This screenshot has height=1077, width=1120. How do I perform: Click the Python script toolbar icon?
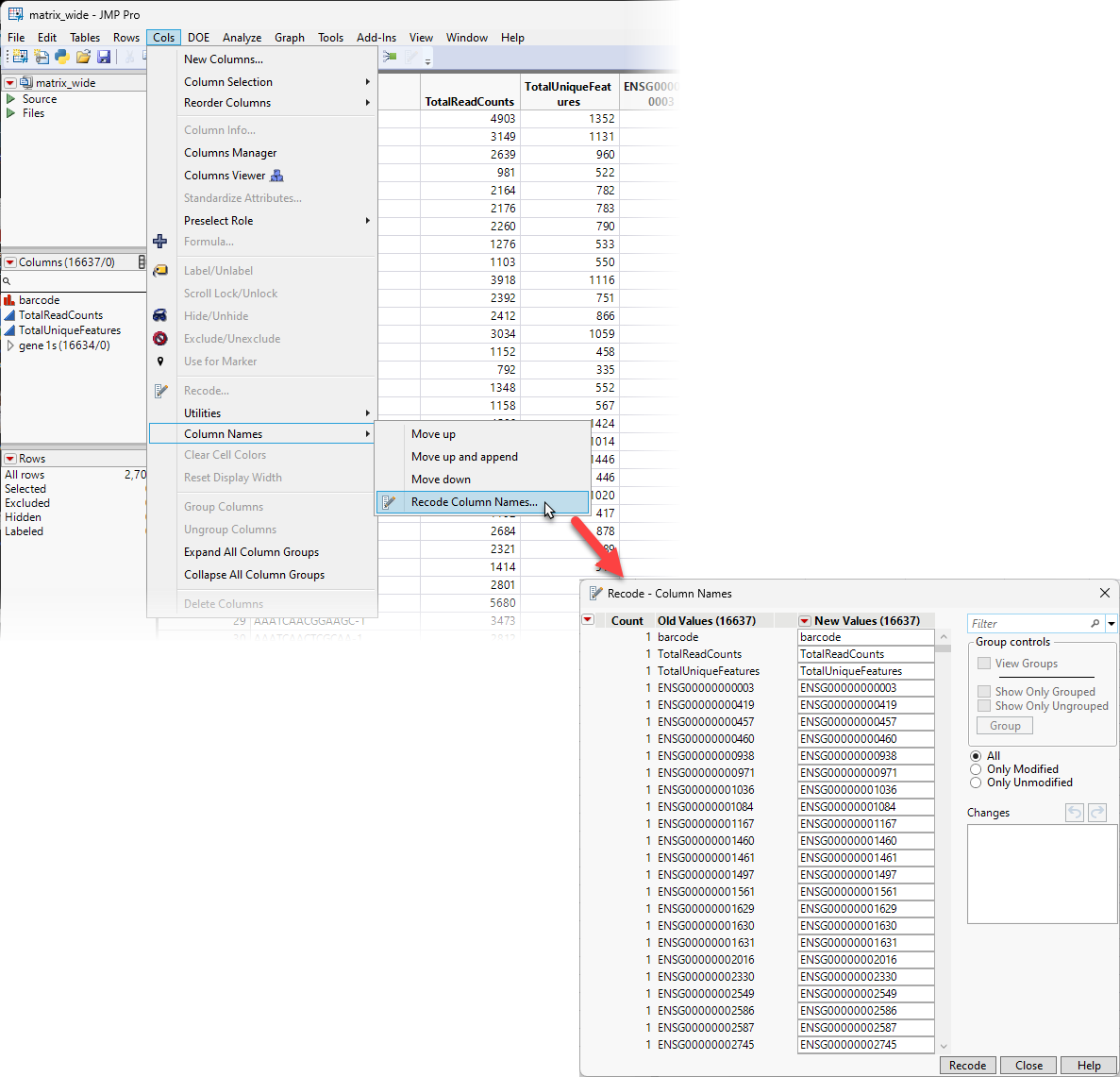click(x=62, y=58)
